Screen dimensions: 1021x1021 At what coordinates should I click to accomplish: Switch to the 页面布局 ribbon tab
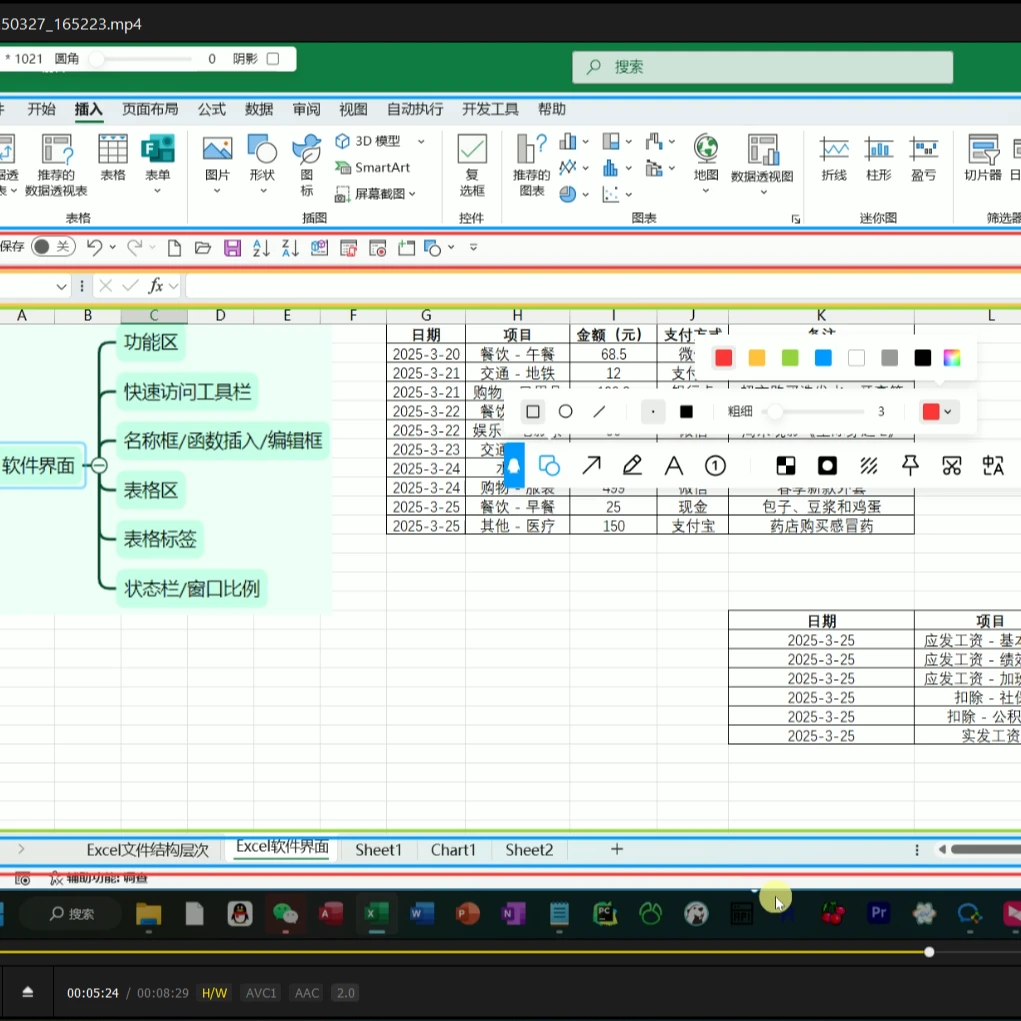[150, 109]
